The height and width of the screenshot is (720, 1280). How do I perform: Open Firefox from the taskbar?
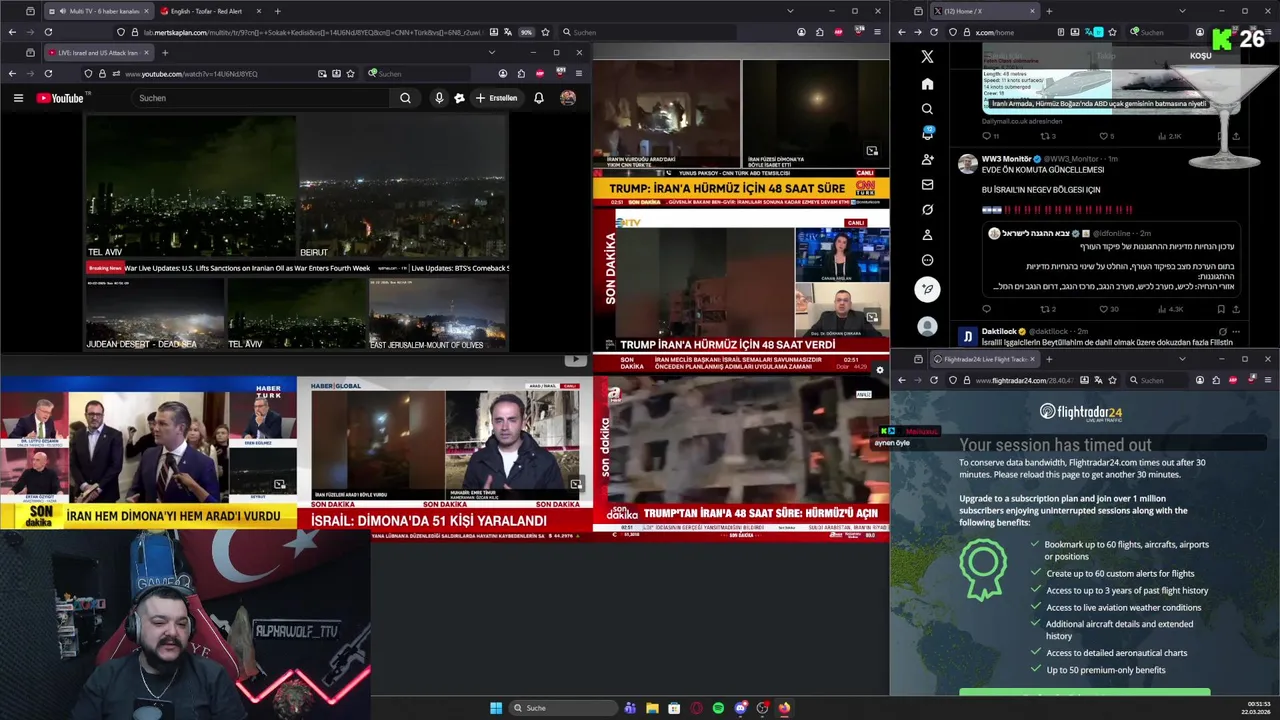784,708
